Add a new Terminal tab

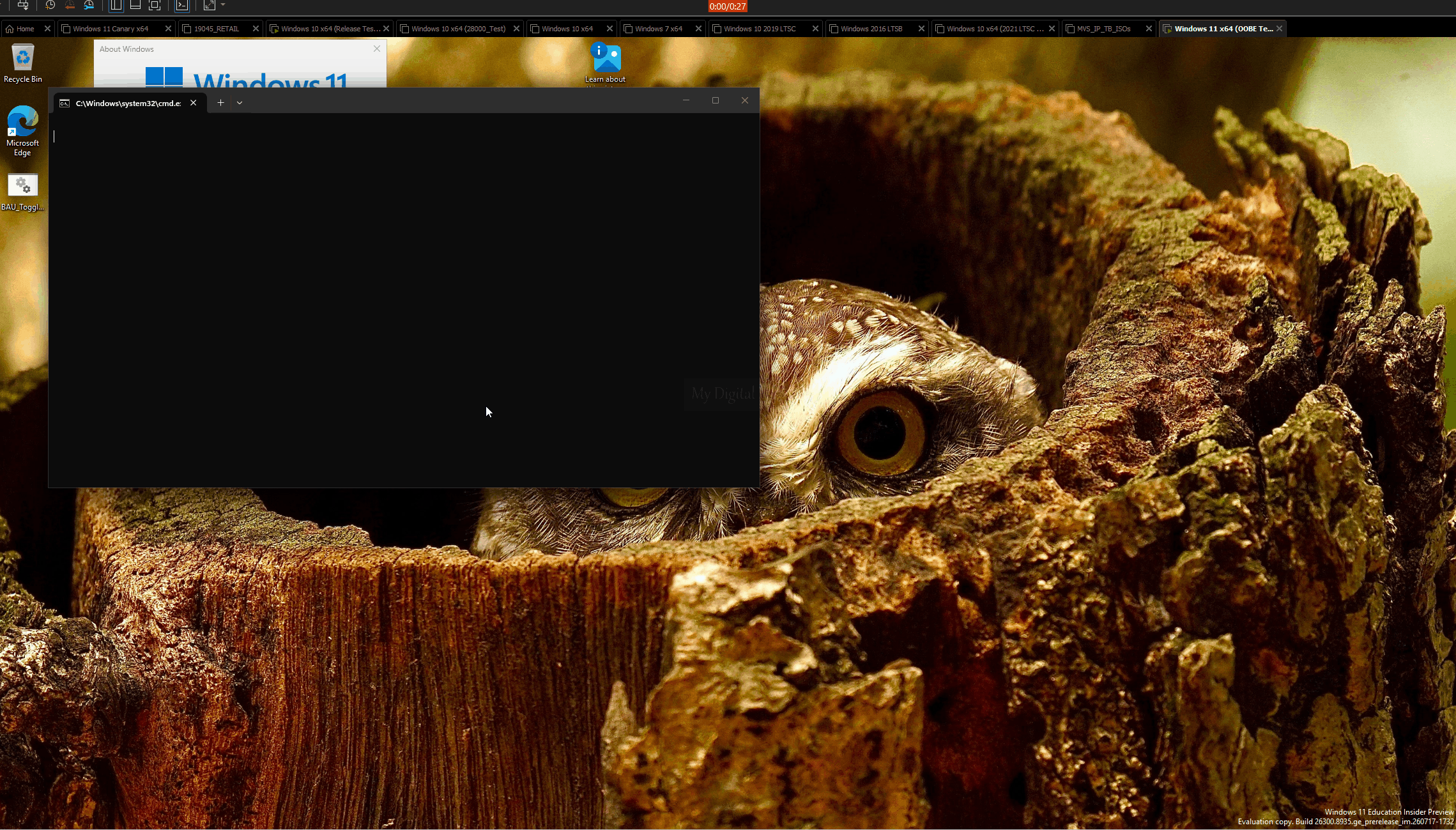220,103
